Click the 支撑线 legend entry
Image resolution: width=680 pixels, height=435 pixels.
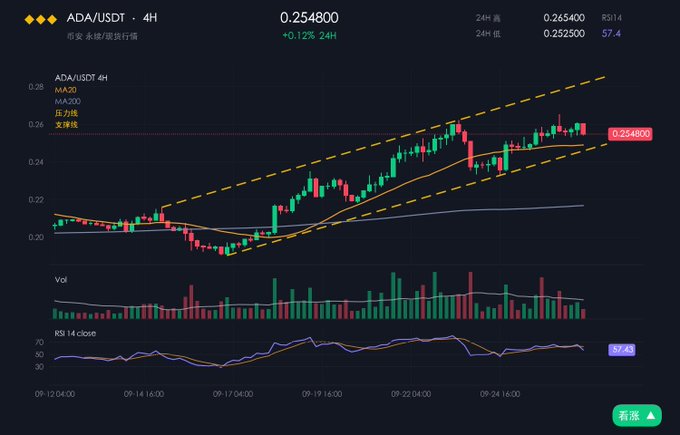point(66,125)
